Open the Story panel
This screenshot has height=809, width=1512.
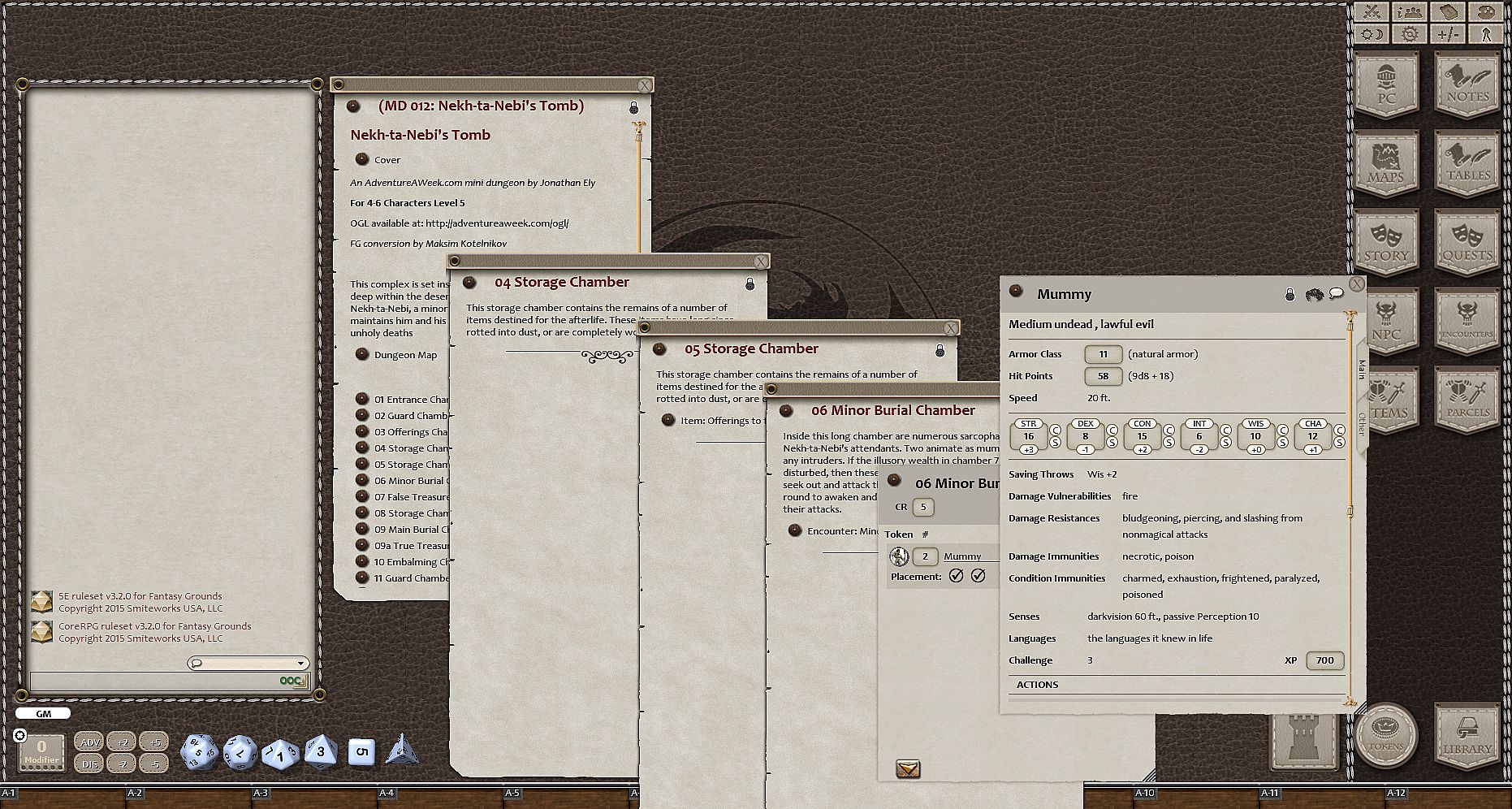[1386, 242]
